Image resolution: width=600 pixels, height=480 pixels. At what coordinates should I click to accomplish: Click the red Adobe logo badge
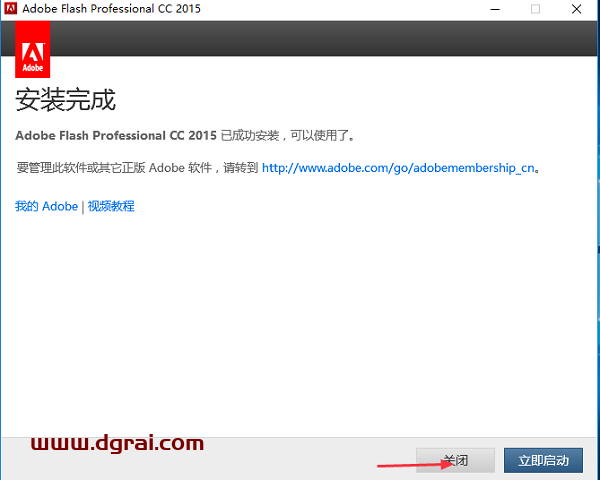coord(33,49)
